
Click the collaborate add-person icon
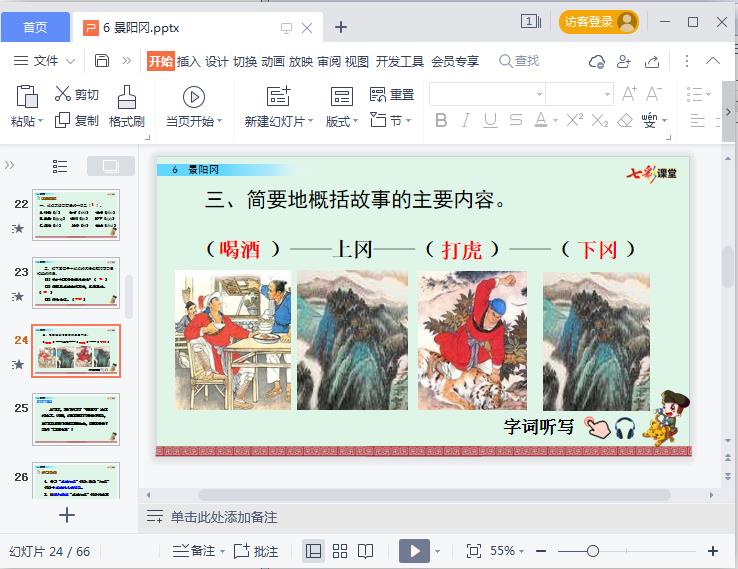[624, 61]
